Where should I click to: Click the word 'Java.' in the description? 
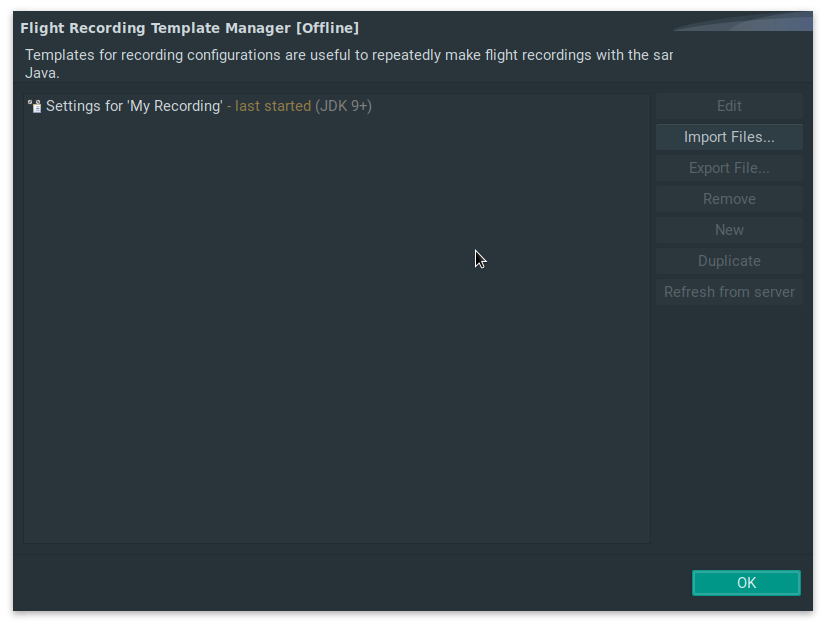42,72
